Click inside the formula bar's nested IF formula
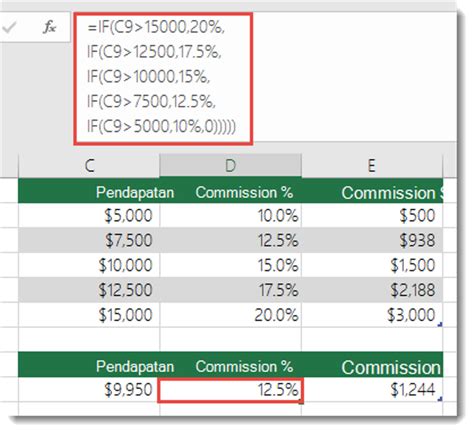474x433 pixels. 163,79
